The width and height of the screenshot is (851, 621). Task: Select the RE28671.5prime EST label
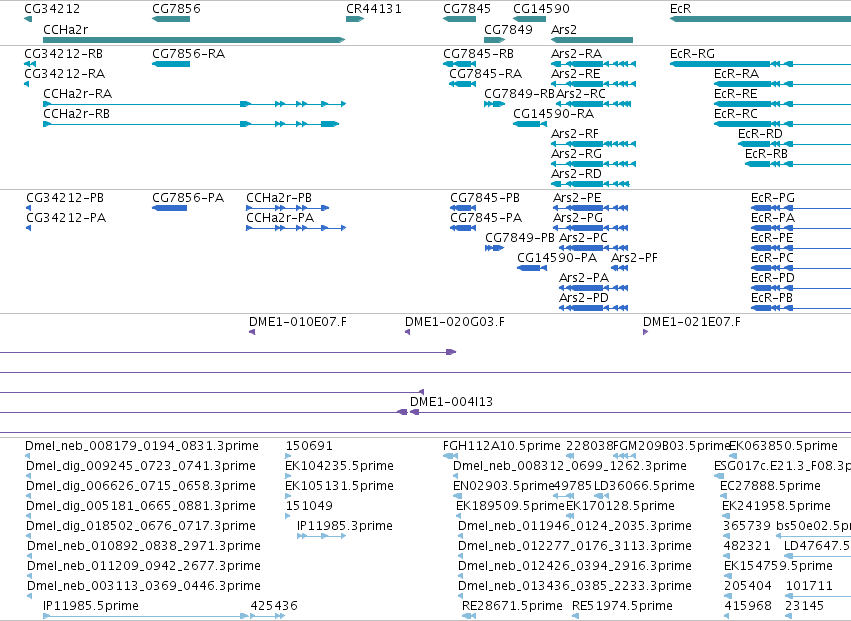click(512, 606)
